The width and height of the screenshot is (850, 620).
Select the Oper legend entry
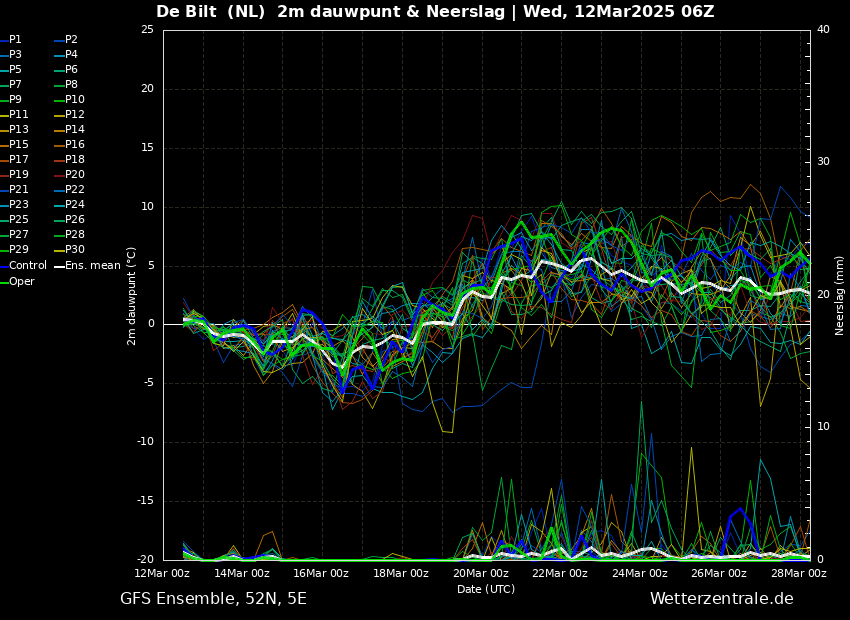(x=21, y=281)
